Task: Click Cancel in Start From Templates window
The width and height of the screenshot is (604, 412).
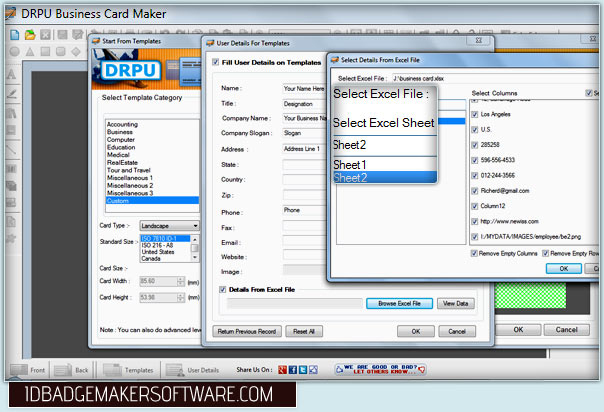Action: 567,330
